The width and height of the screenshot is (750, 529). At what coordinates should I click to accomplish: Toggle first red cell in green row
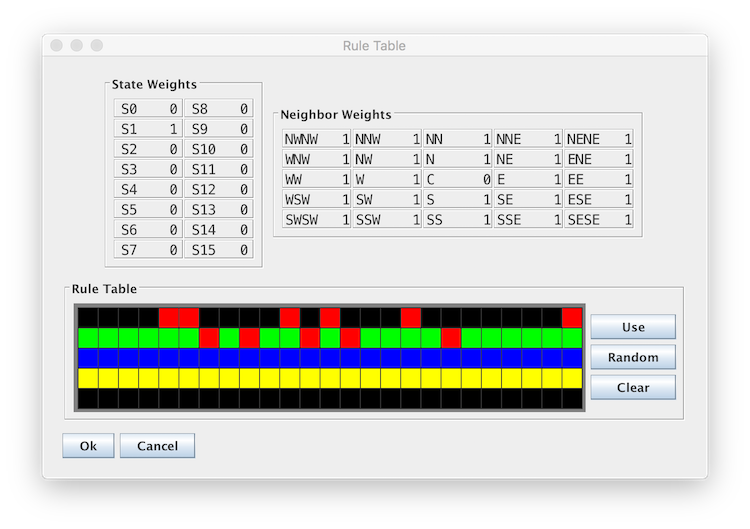point(209,338)
